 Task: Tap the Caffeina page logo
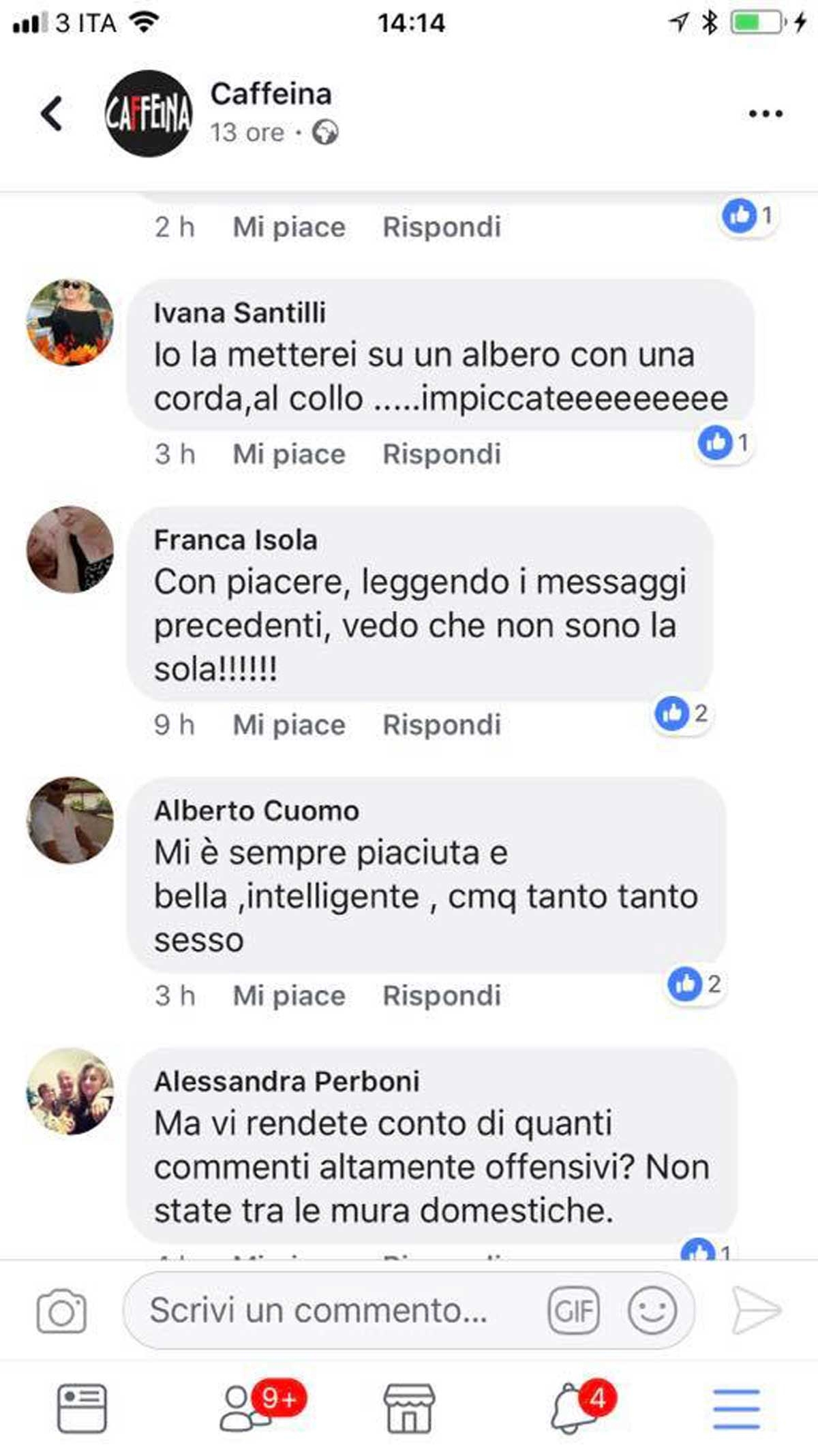click(149, 113)
